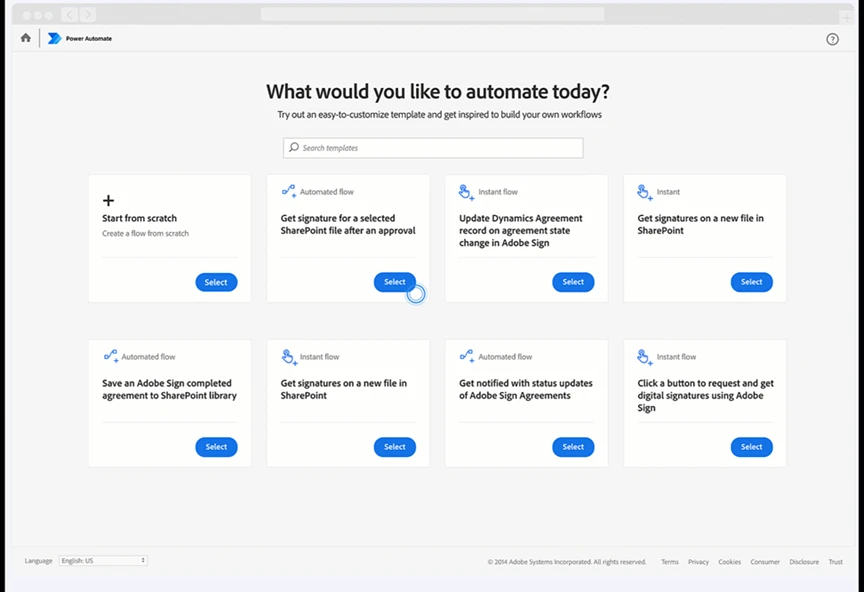The image size is (864, 592).
Task: Click the Automated flow icon on the status updates template
Action: coord(465,356)
